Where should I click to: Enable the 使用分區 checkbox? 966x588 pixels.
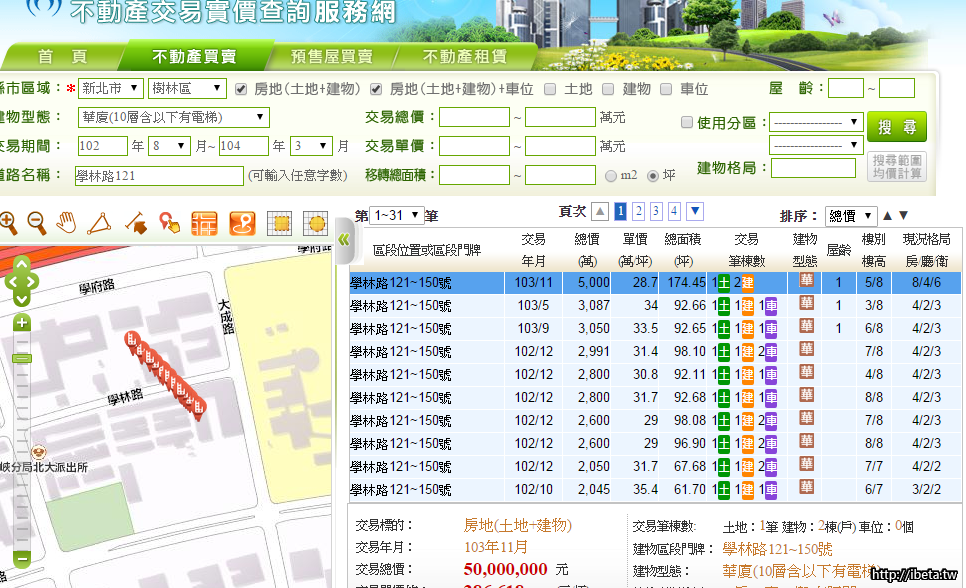(686, 123)
